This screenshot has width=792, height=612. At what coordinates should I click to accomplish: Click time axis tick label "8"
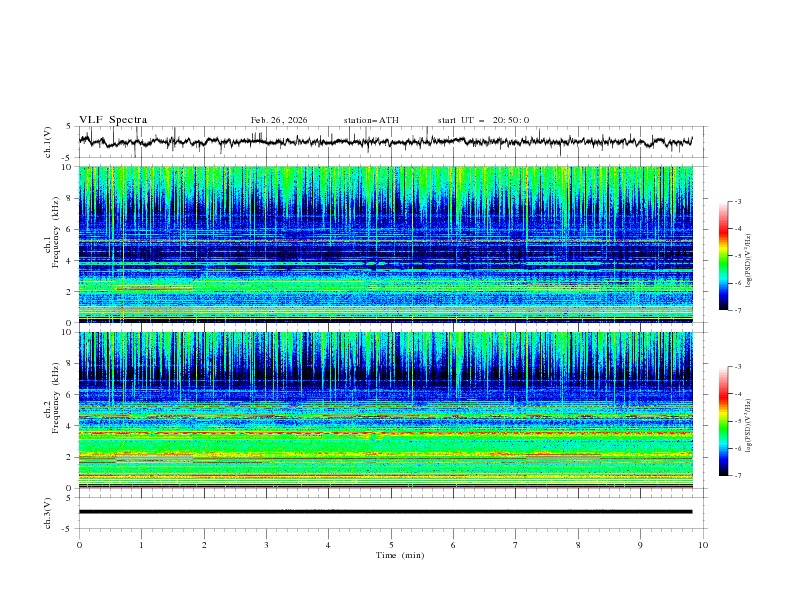click(x=578, y=545)
